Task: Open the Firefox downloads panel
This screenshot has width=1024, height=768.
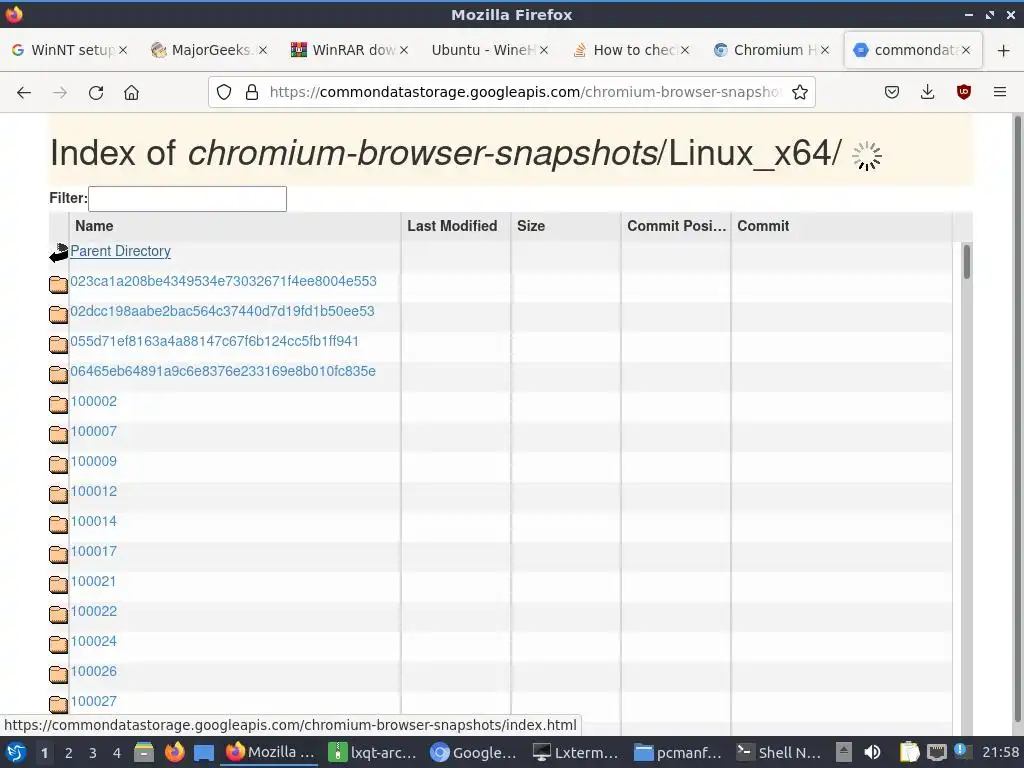Action: (x=927, y=92)
